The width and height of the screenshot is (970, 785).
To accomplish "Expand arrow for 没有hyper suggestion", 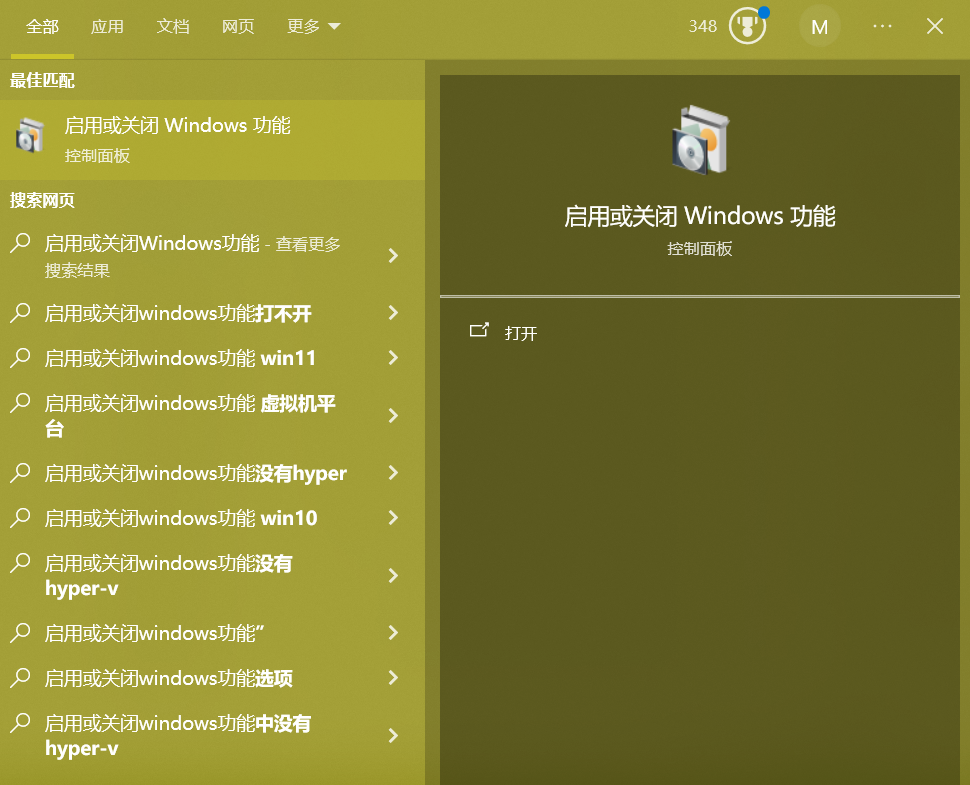I will tap(393, 473).
